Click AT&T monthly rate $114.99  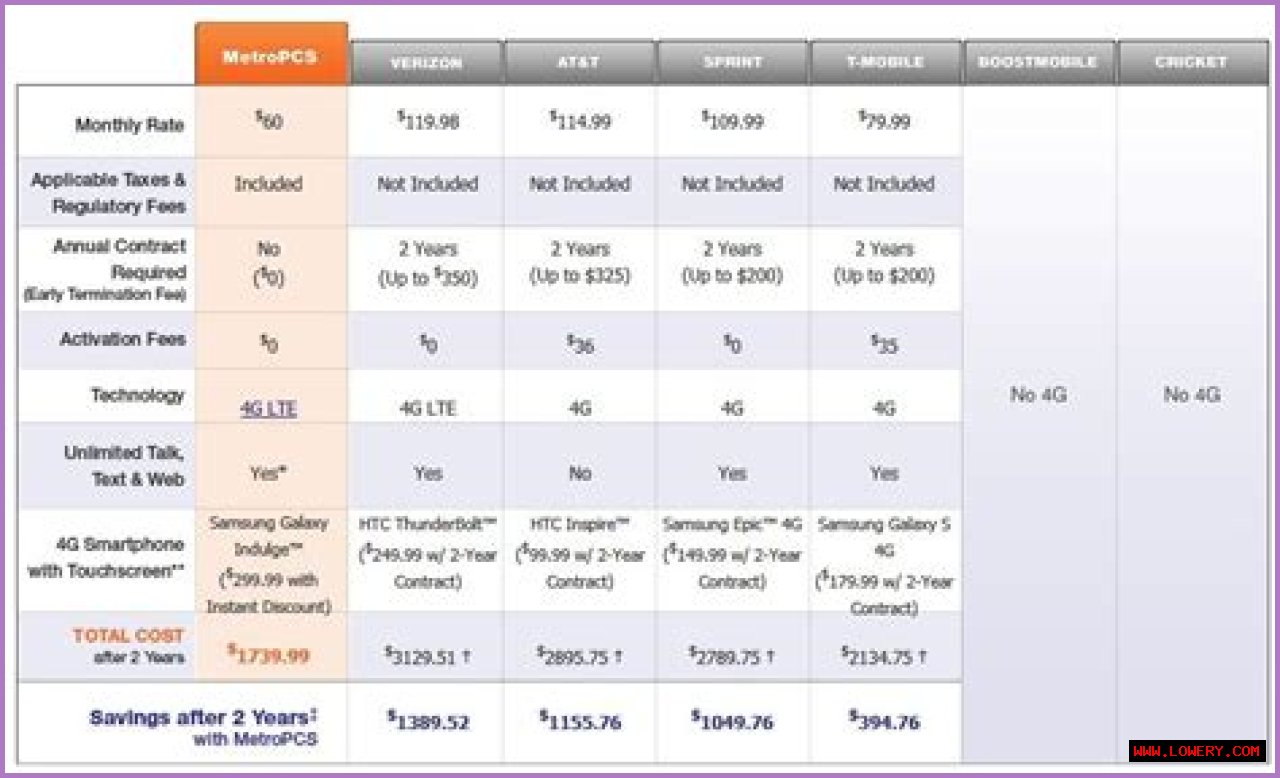click(580, 121)
